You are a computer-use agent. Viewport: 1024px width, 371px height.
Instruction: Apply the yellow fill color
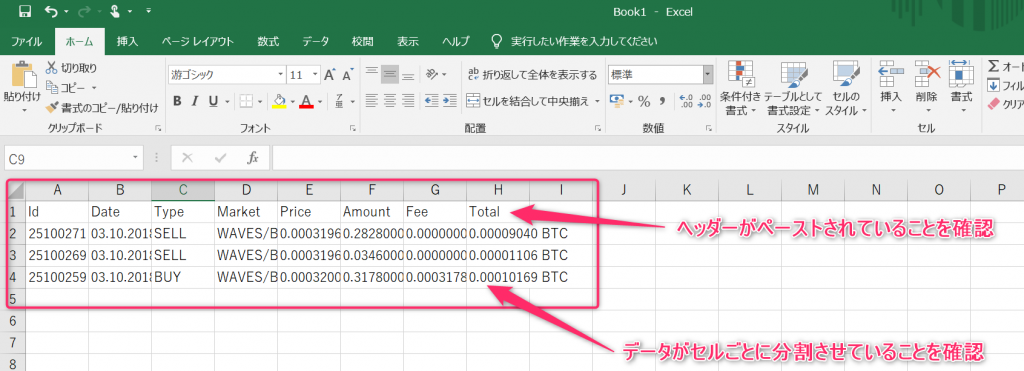point(279,101)
